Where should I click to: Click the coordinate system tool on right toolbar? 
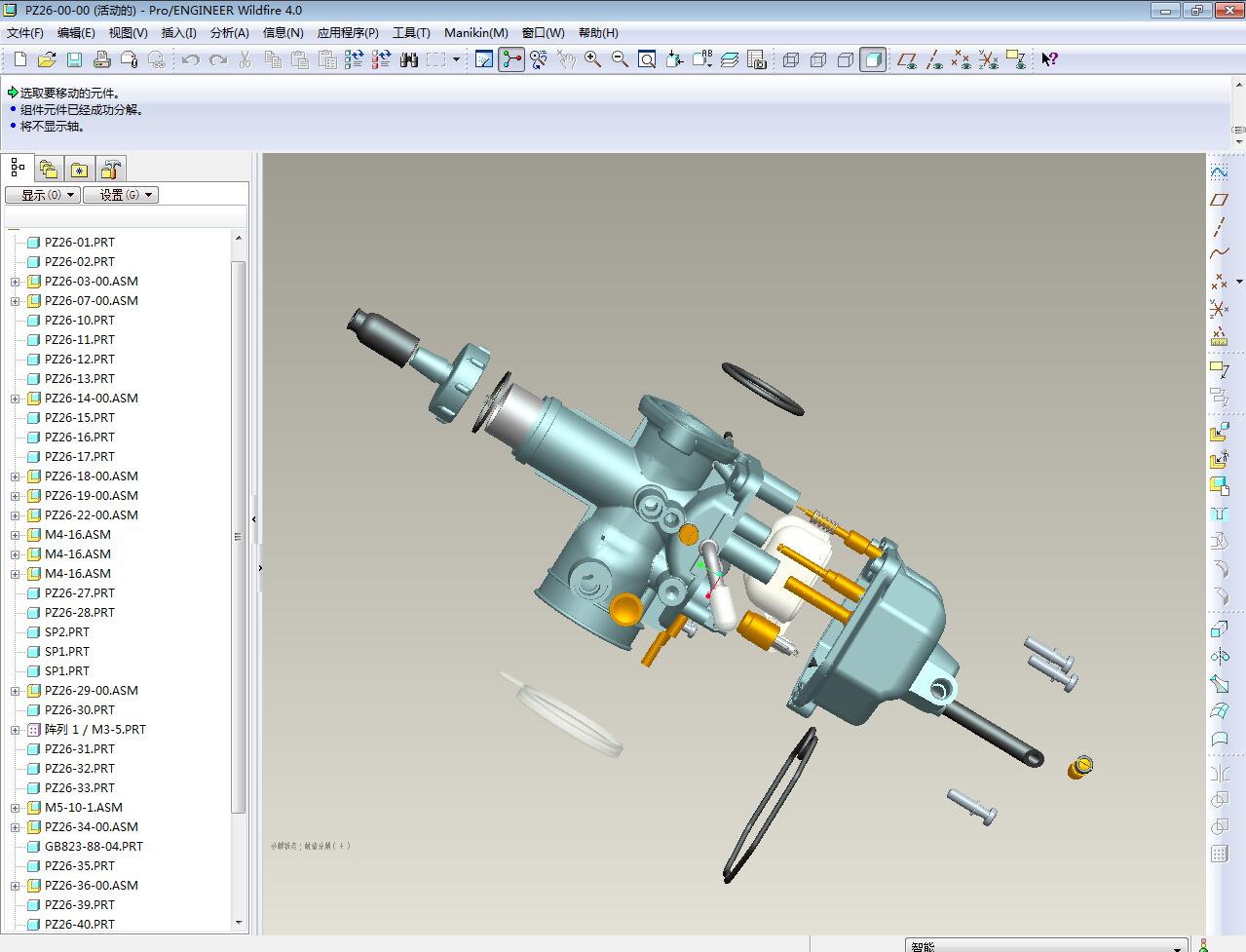click(1219, 309)
